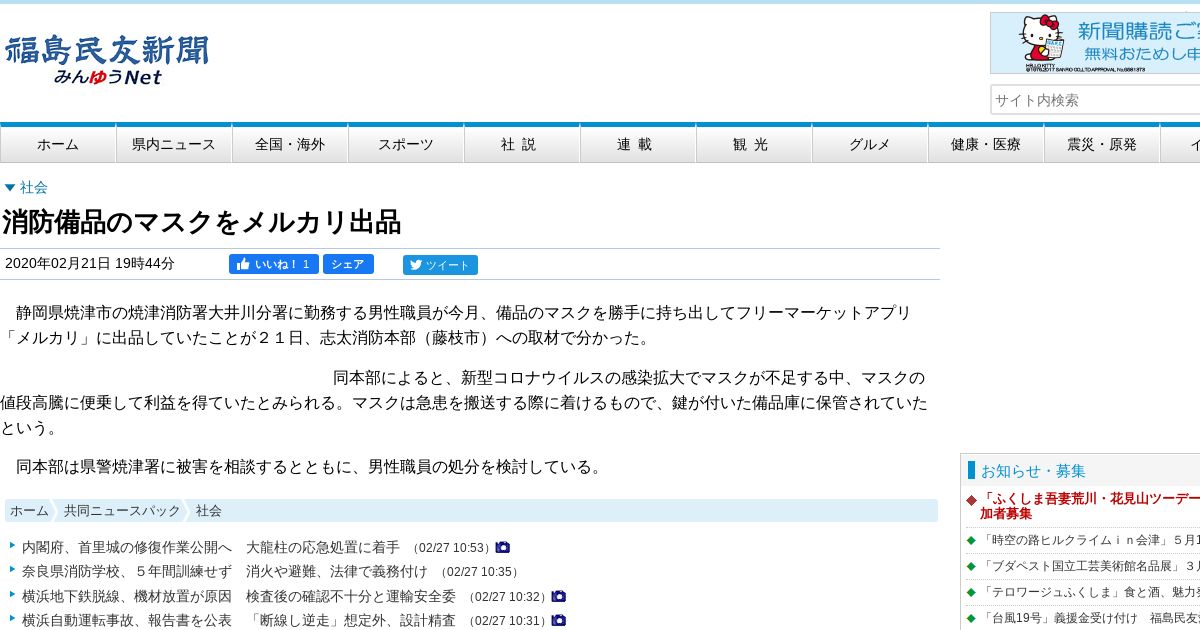Open the 横浜自動運転事故、報告書を公表 article
The height and width of the screenshot is (630, 1200).
pos(239,620)
